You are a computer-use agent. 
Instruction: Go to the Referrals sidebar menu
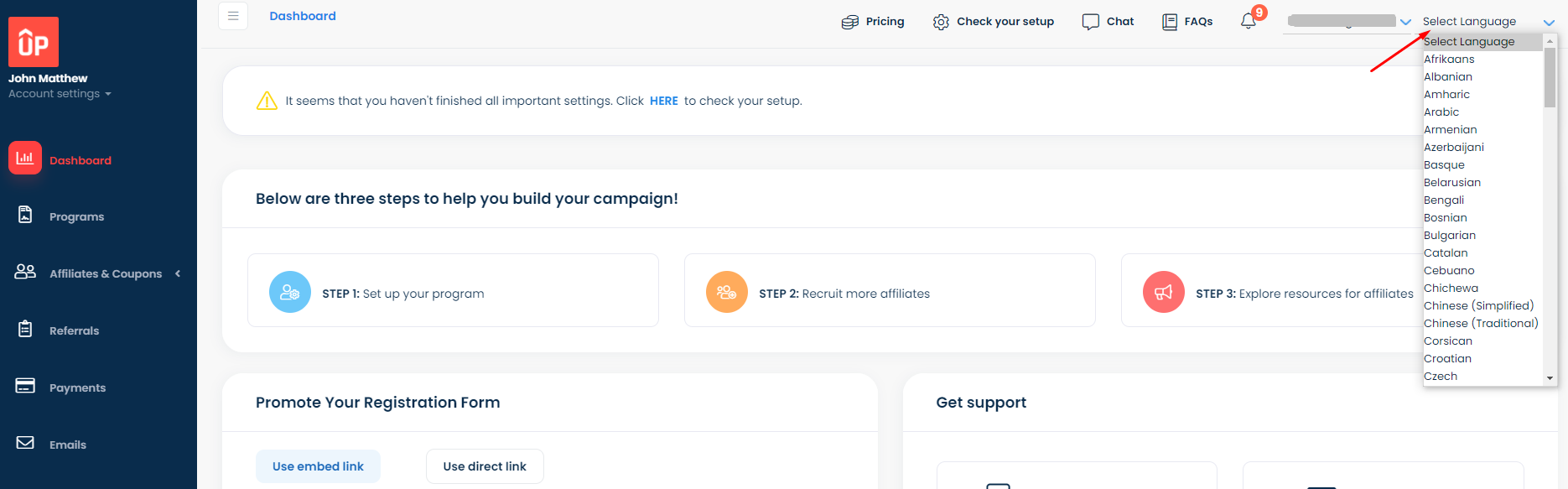click(74, 330)
